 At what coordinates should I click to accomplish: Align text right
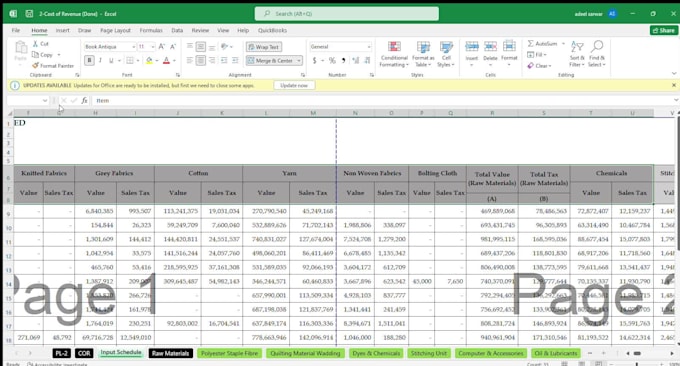(212, 60)
